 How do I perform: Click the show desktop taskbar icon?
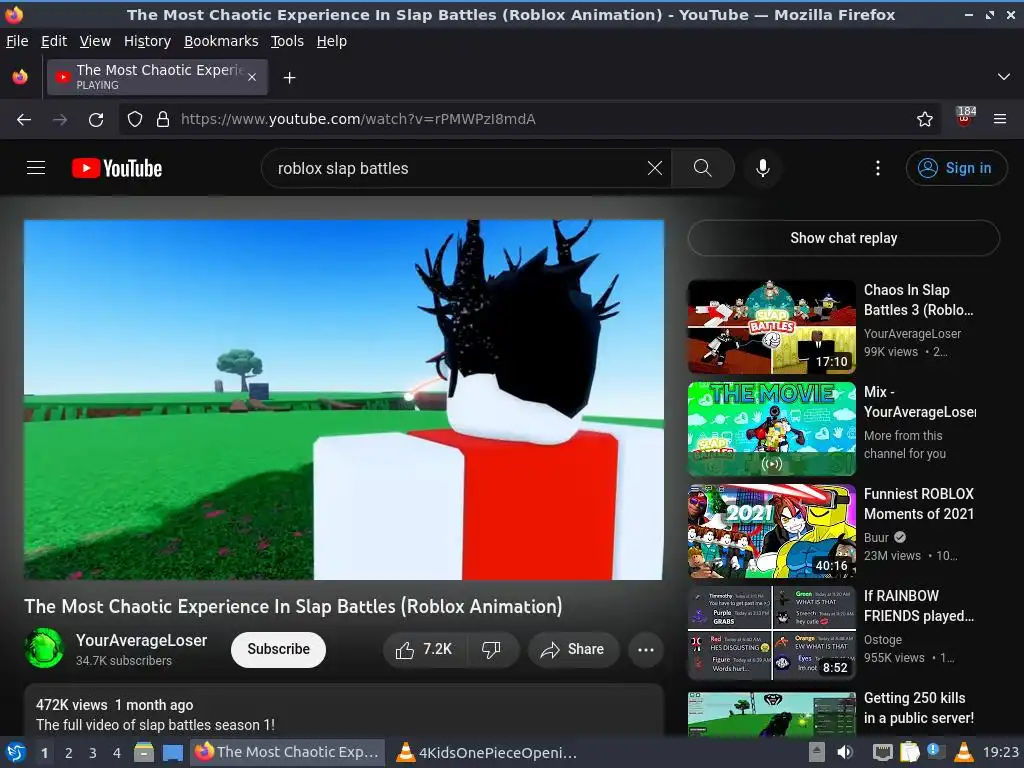(172, 752)
